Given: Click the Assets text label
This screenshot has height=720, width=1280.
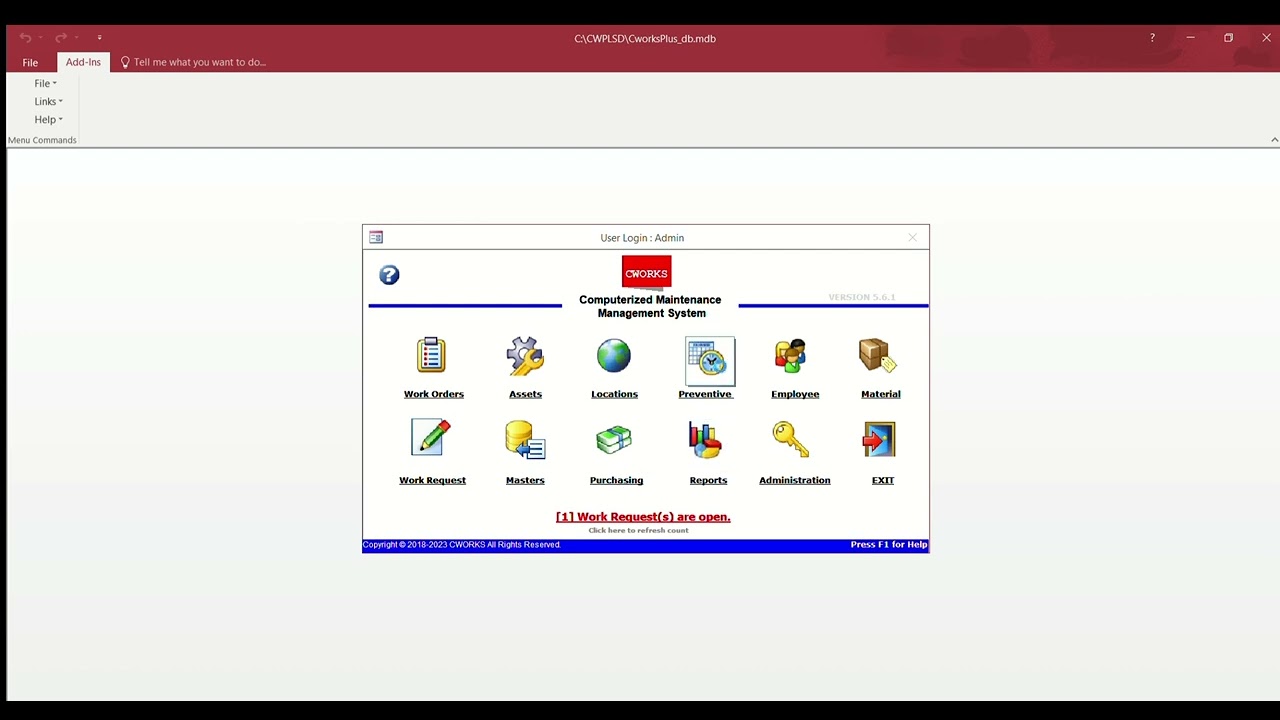Looking at the screenshot, I should click(525, 394).
